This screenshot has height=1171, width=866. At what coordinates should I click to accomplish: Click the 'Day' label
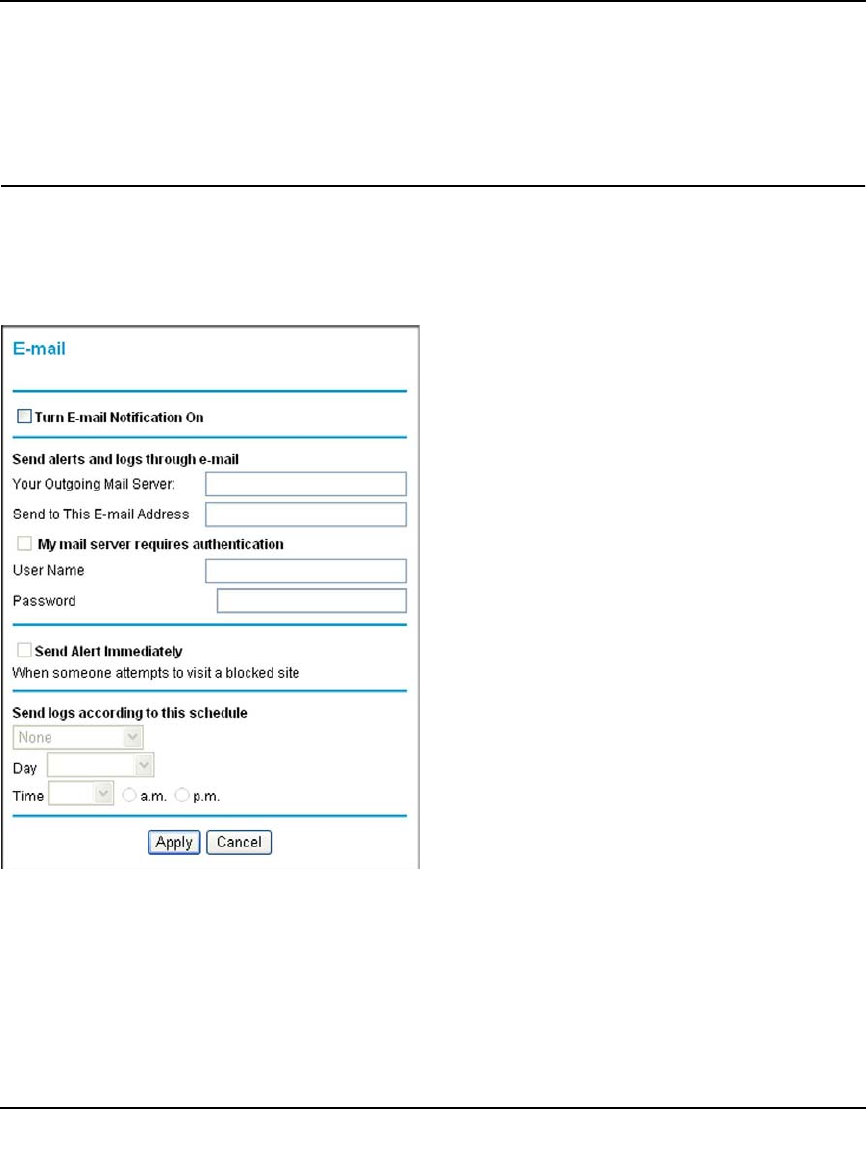[x=25, y=768]
